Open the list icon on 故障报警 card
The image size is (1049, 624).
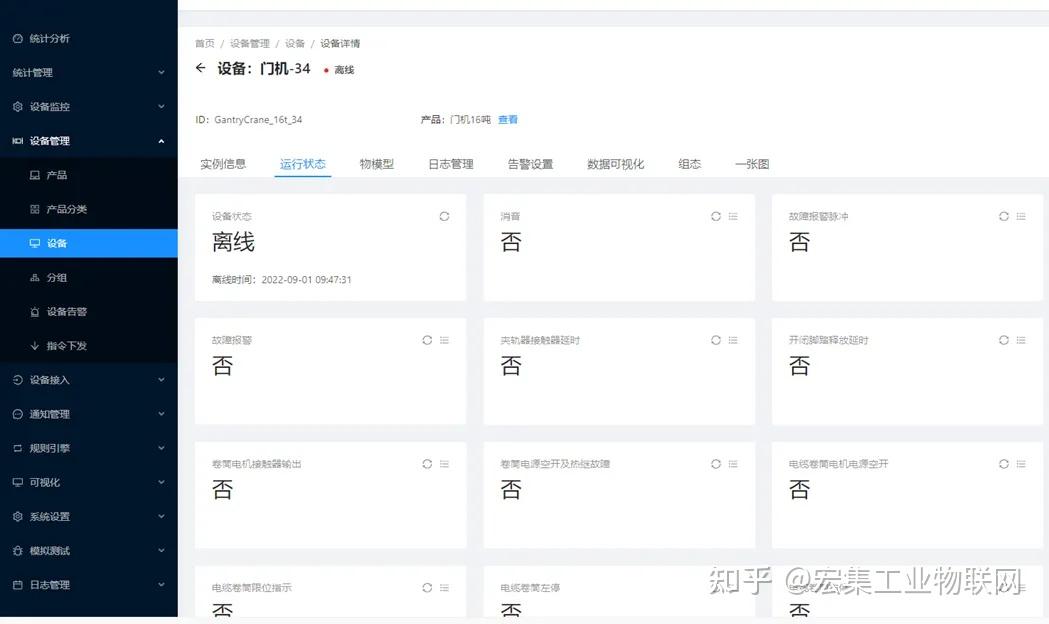[444, 340]
